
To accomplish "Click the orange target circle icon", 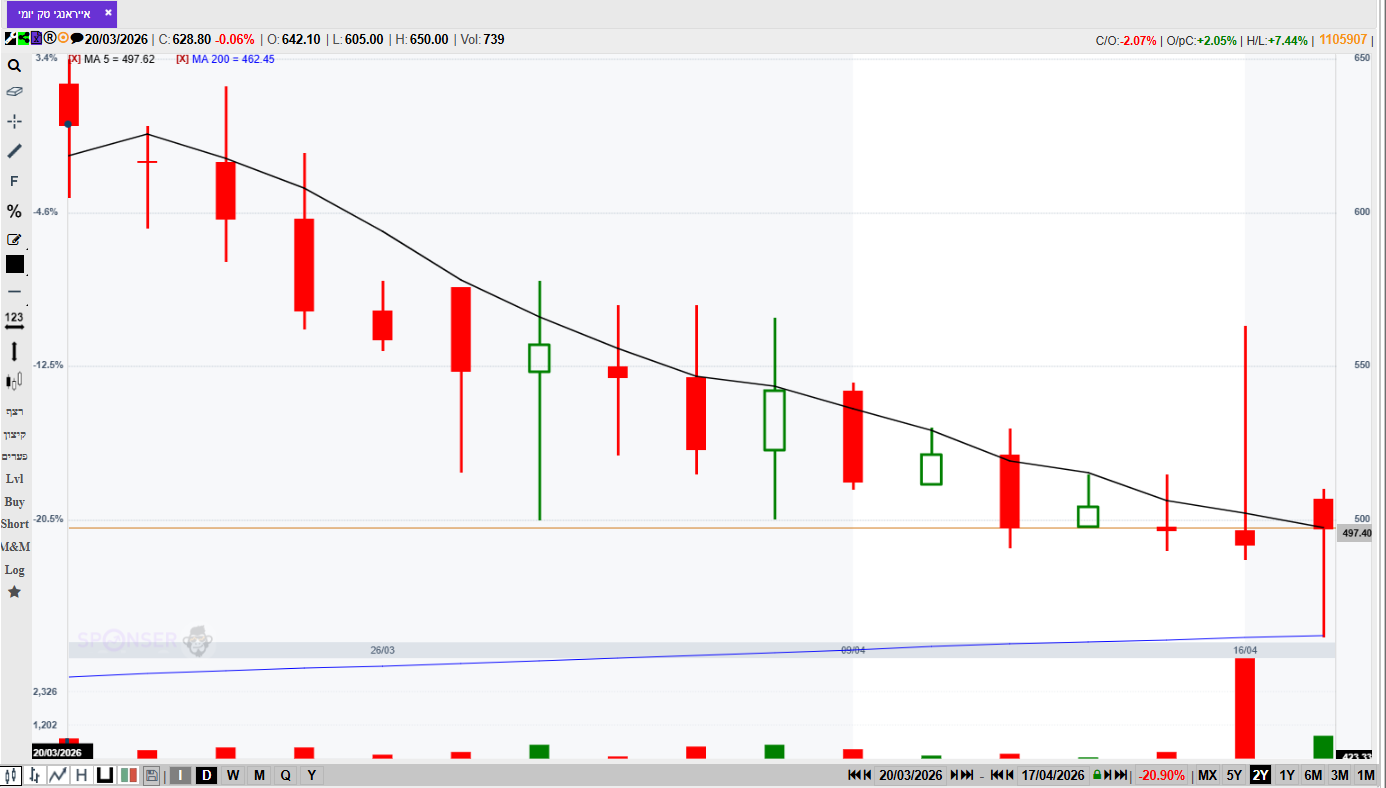I will coord(63,39).
